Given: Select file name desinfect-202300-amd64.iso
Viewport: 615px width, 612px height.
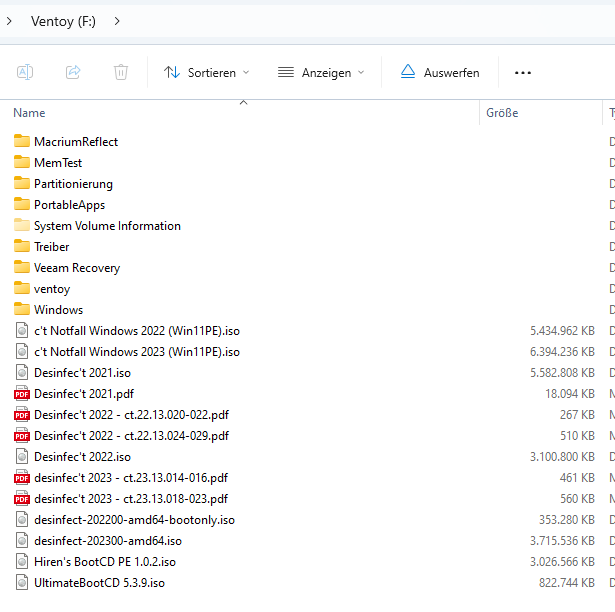Looking at the screenshot, I should (x=108, y=541).
